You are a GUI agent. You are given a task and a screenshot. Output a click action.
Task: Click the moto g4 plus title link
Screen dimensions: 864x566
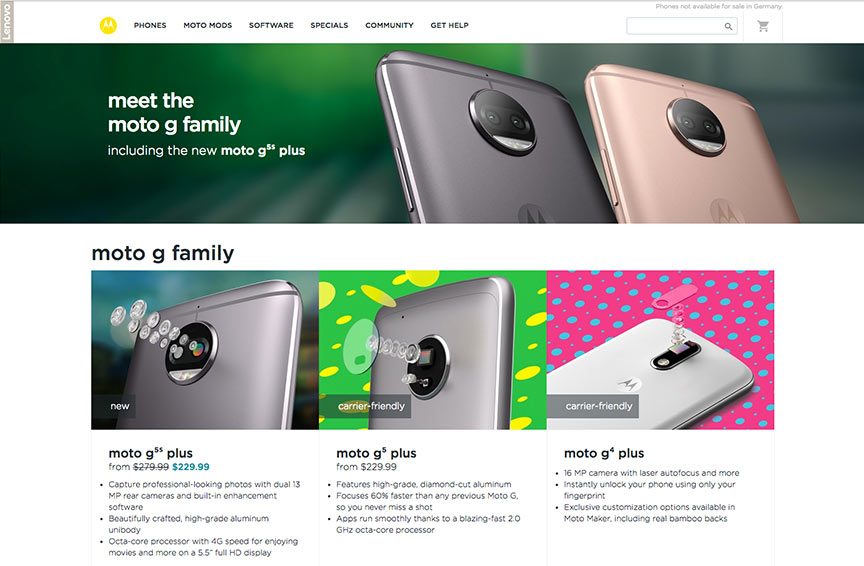(x=604, y=453)
